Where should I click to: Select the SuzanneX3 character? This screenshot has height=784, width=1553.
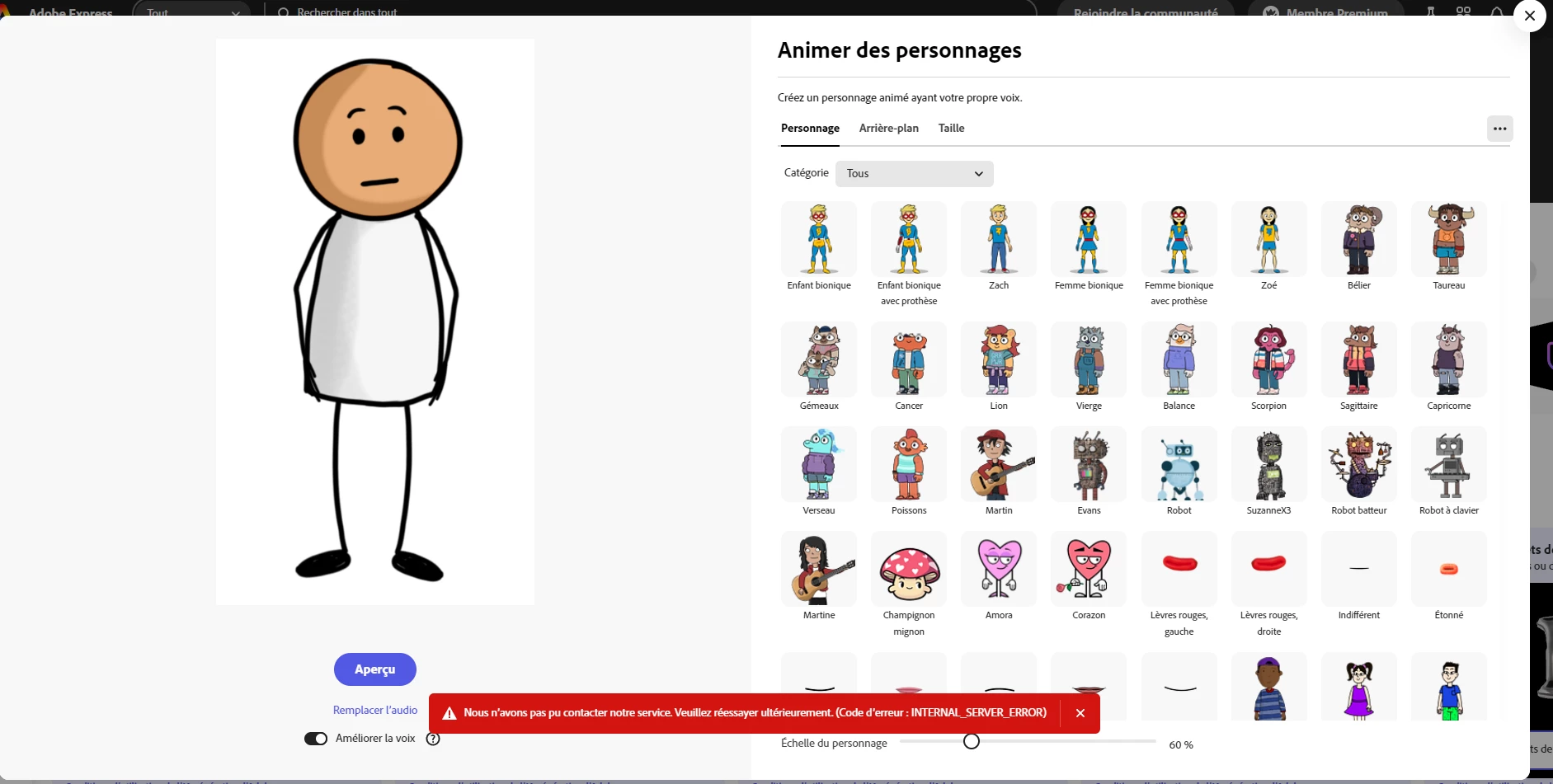tap(1269, 464)
